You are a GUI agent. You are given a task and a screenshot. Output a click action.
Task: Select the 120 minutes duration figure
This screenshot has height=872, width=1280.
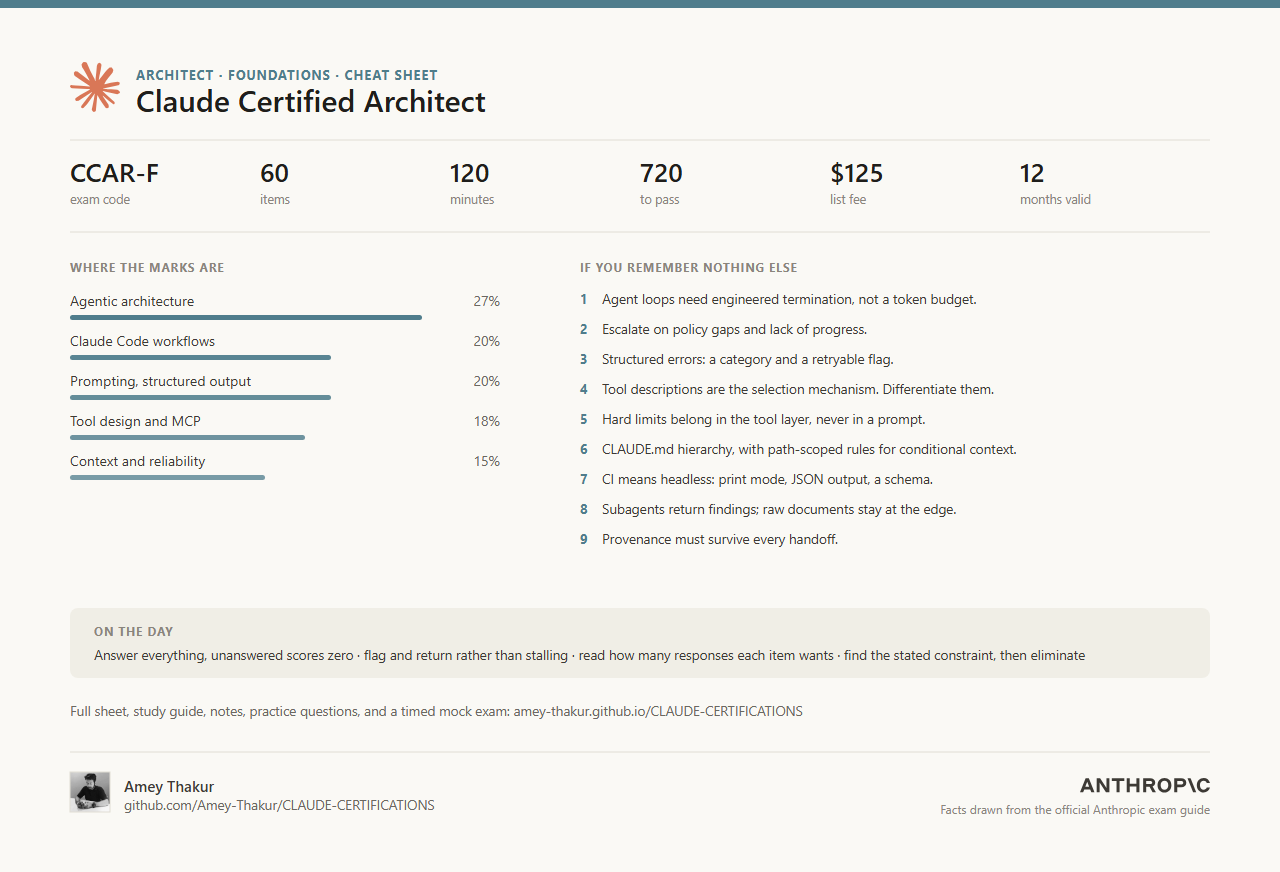pyautogui.click(x=470, y=173)
